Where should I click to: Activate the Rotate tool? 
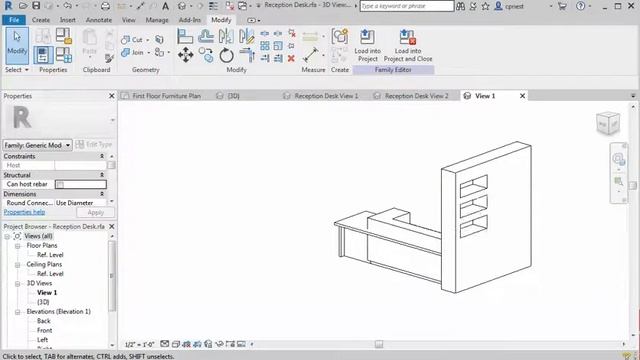226,55
